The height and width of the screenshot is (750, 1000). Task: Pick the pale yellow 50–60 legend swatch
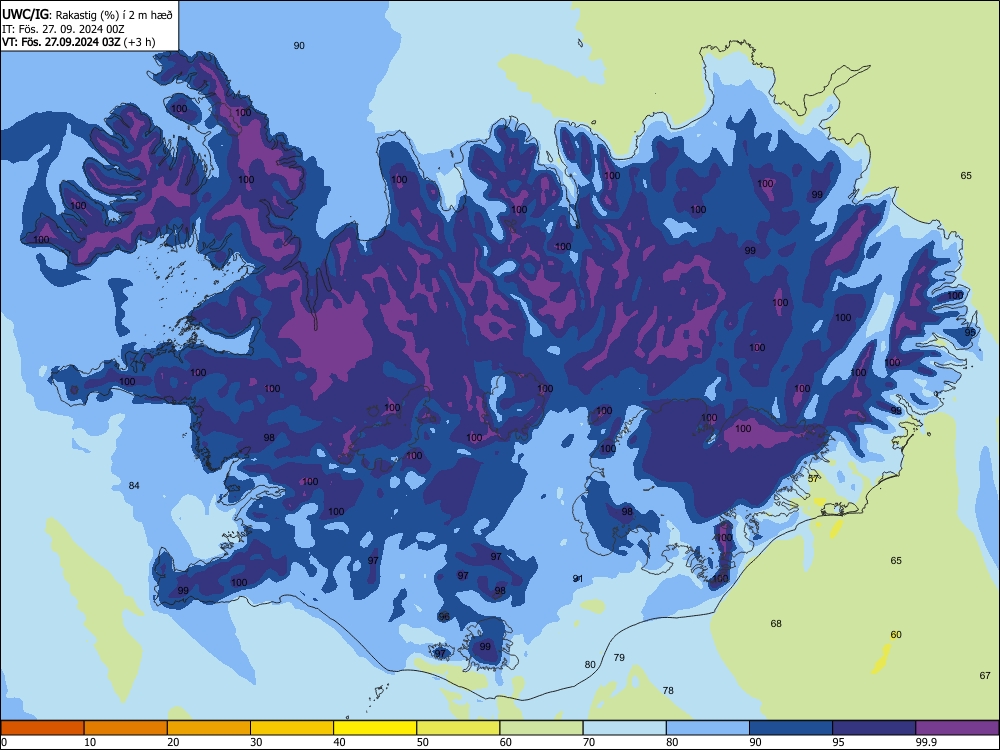coord(459,728)
